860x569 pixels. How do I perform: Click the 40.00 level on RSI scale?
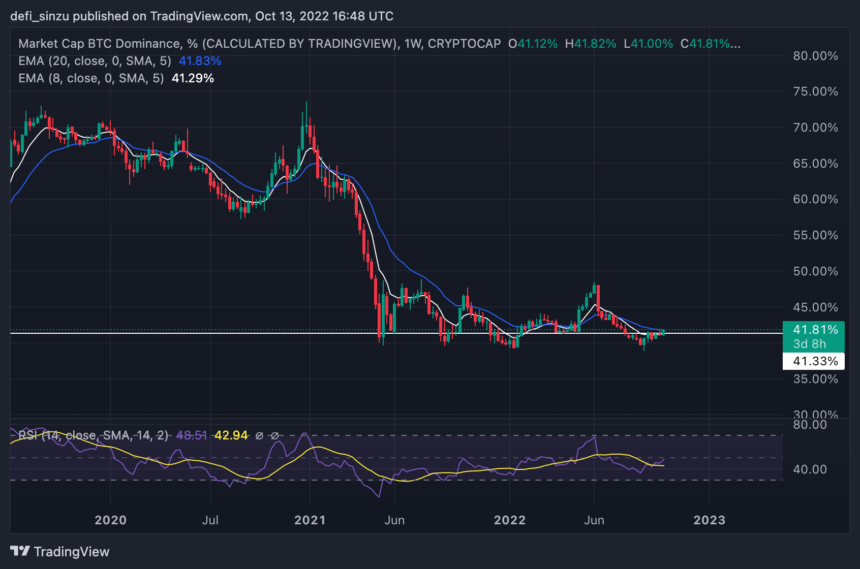[x=810, y=469]
